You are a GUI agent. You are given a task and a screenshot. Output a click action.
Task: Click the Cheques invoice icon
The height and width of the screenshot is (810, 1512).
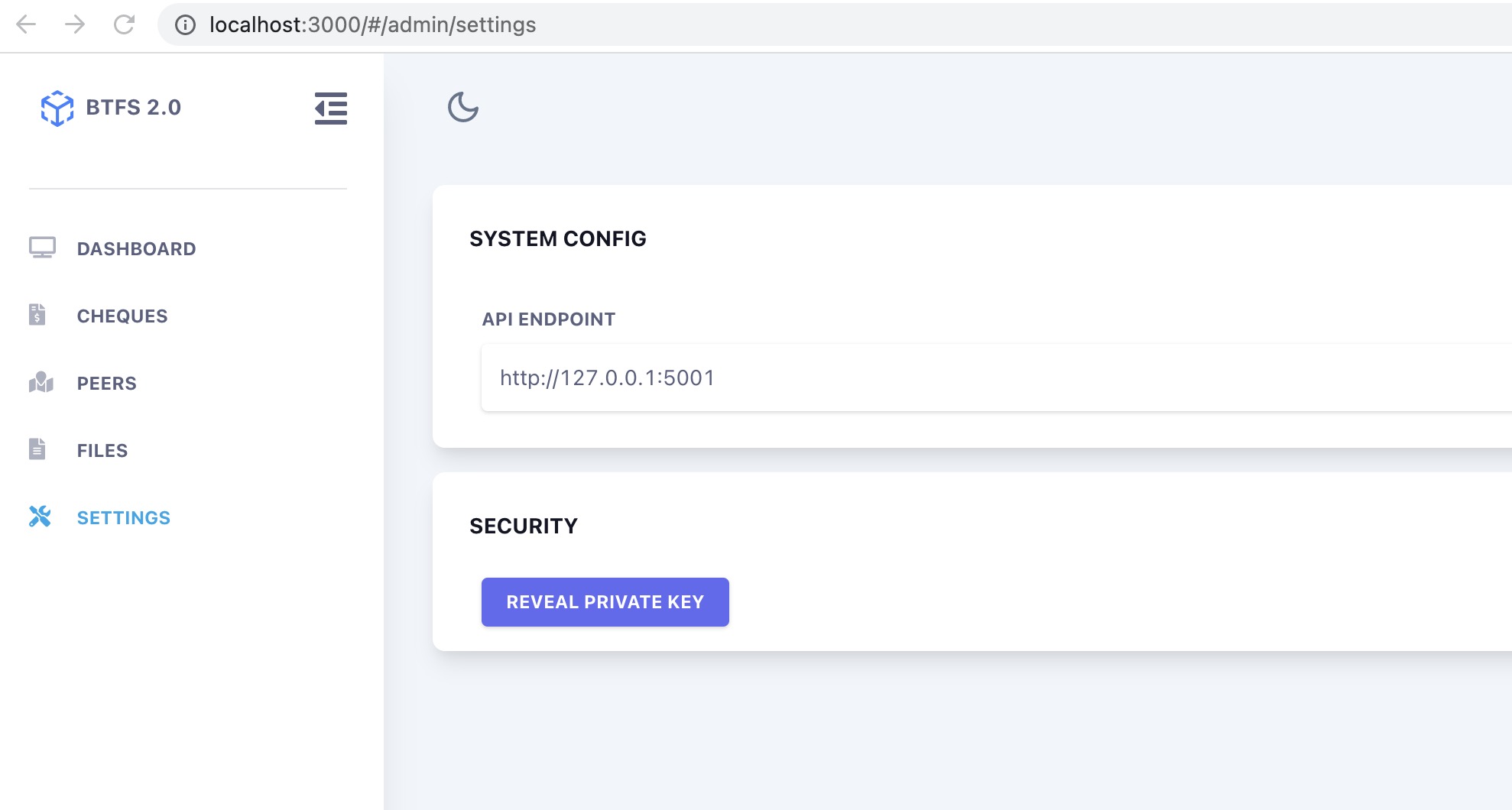click(x=37, y=315)
